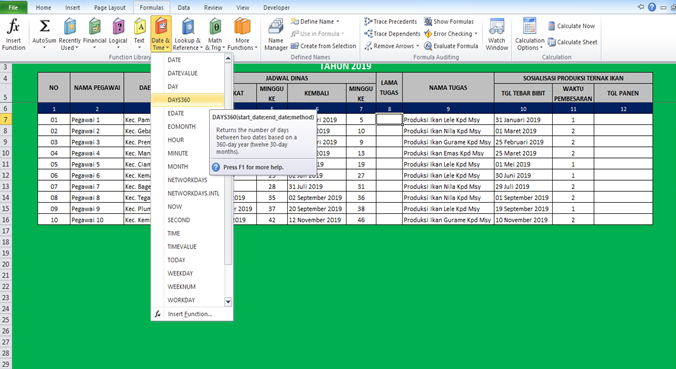Click cell '12 November 2019'
Screen dimensions: 676x369
click(317, 219)
